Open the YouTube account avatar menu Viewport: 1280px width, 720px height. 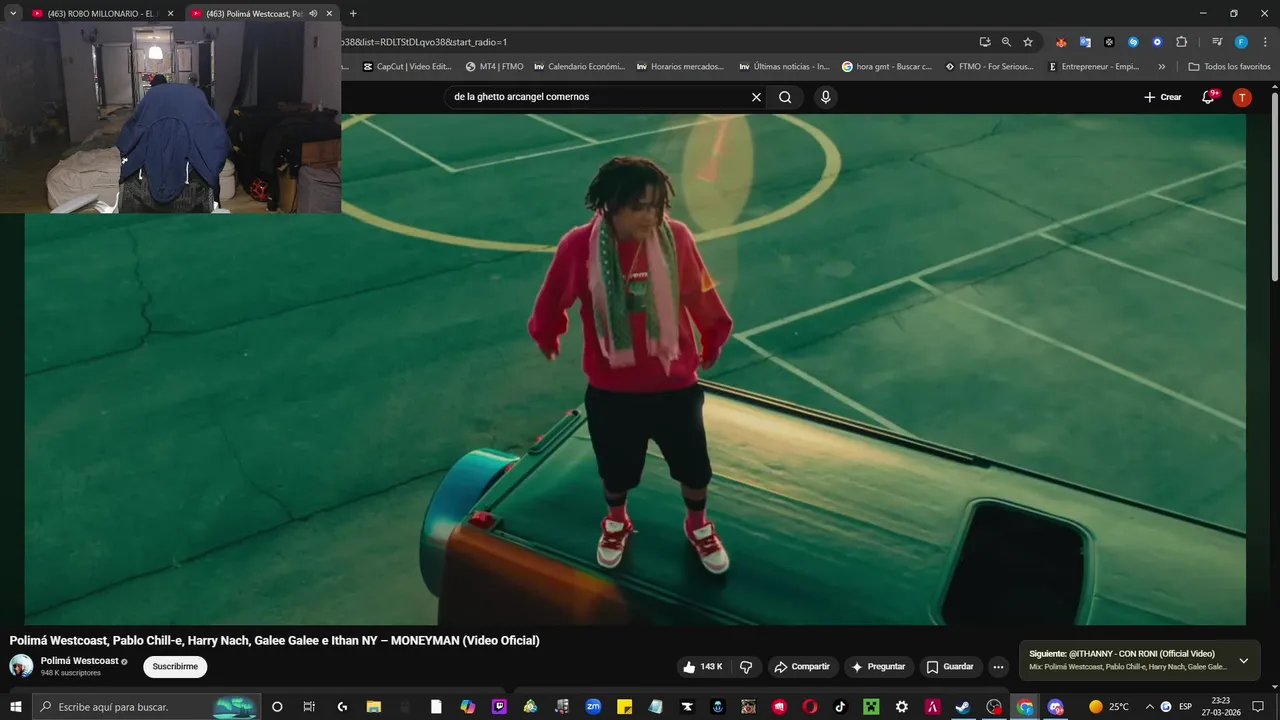coord(1242,97)
